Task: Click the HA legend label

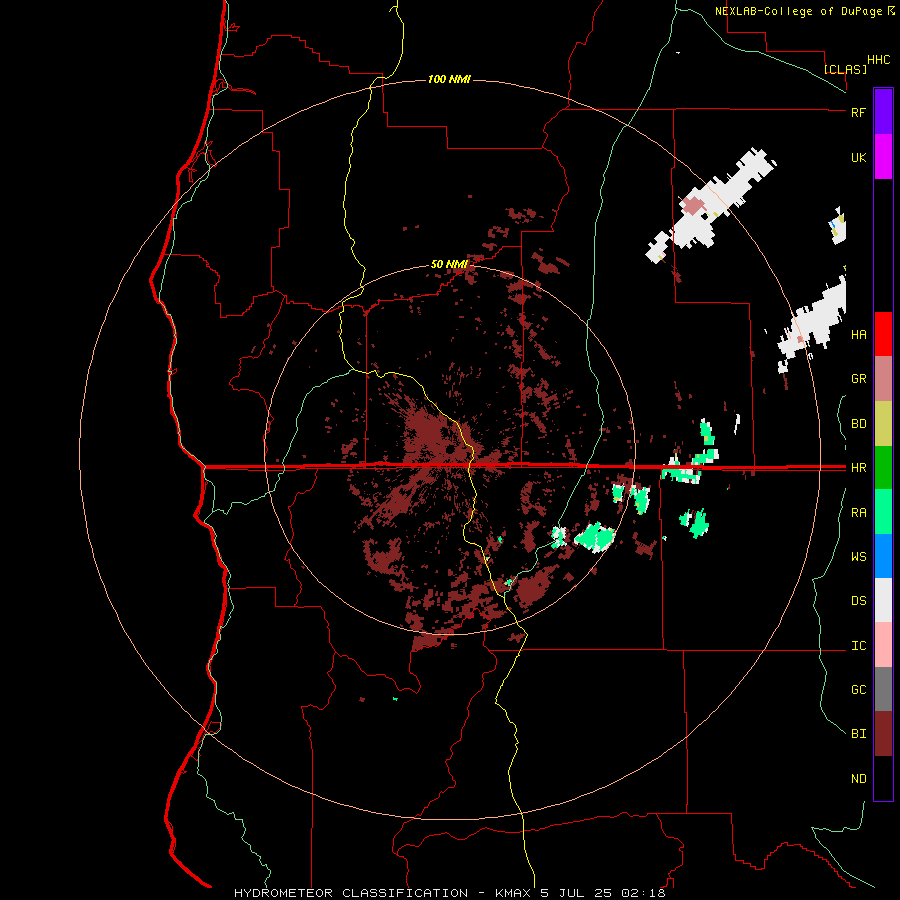Action: (858, 335)
